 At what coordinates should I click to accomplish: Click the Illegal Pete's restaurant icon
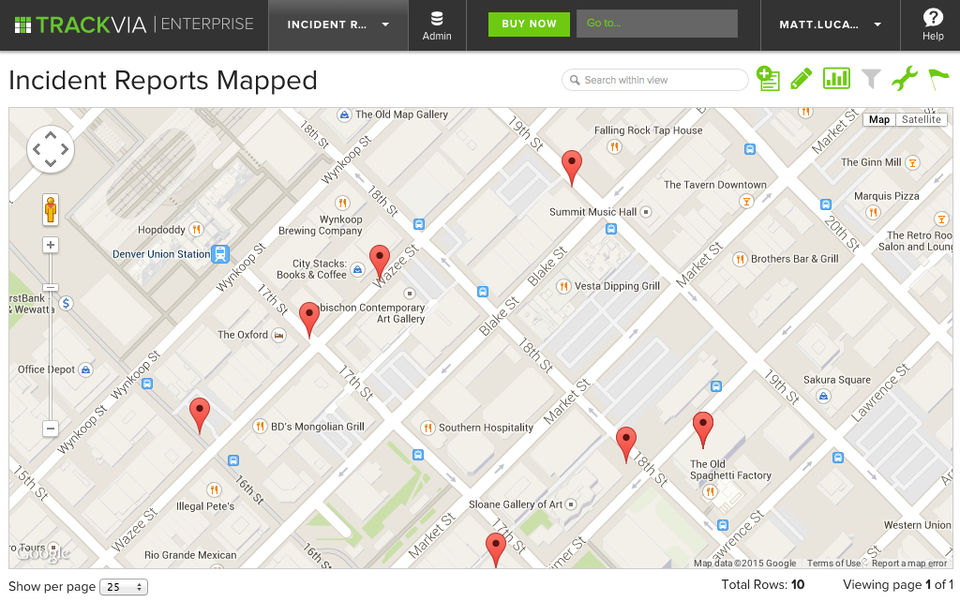(x=214, y=490)
